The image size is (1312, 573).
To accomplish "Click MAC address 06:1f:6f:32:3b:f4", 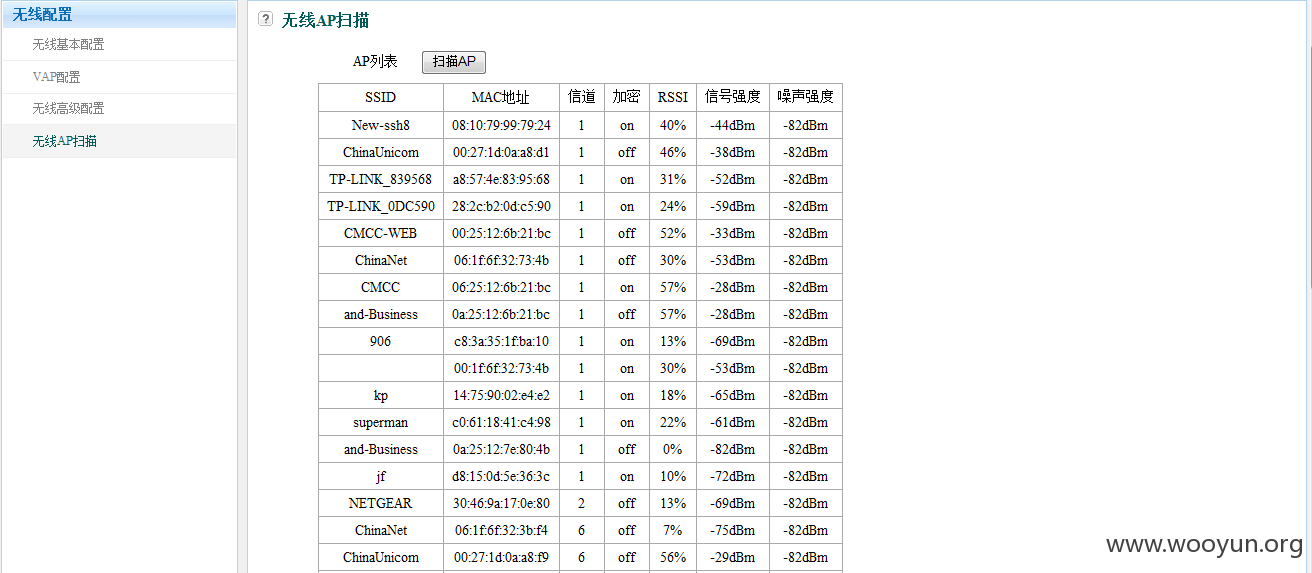I will (501, 530).
